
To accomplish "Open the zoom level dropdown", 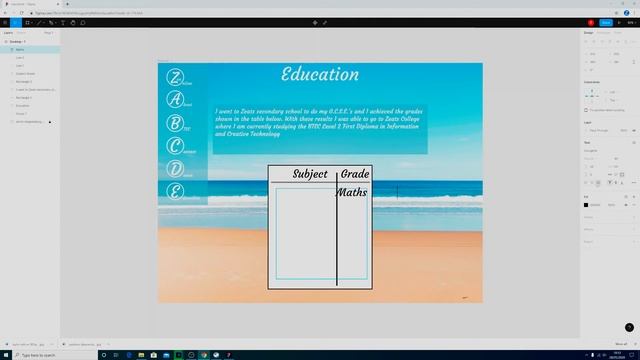I will click(x=631, y=23).
